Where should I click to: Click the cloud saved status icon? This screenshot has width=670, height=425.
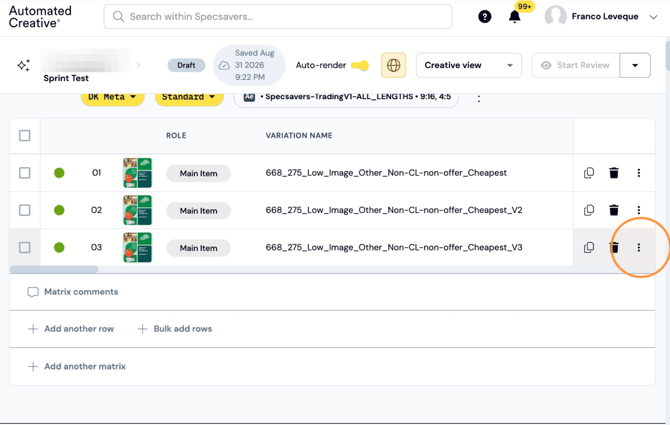224,65
